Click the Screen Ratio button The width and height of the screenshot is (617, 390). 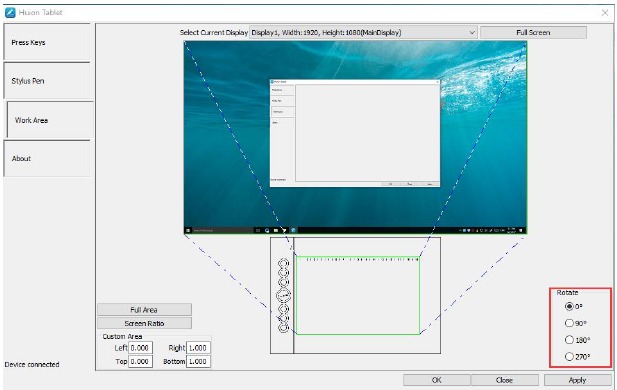coord(144,323)
